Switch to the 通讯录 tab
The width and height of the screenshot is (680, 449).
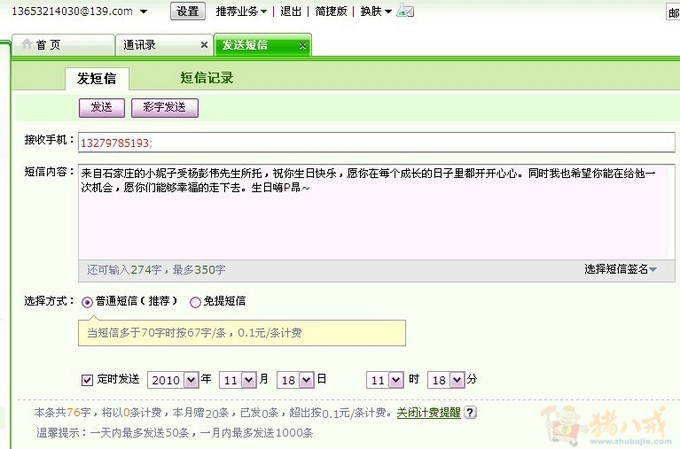coord(164,45)
